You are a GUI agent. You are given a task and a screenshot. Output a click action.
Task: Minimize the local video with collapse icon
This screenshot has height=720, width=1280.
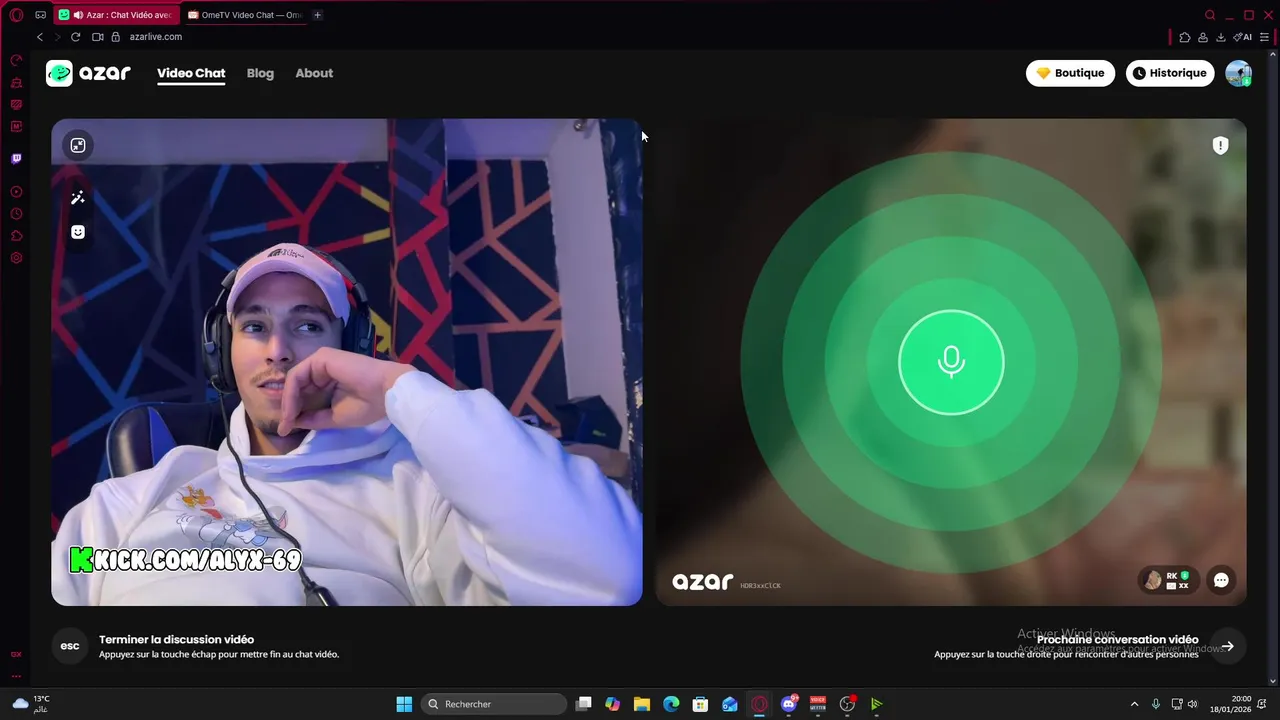click(78, 146)
